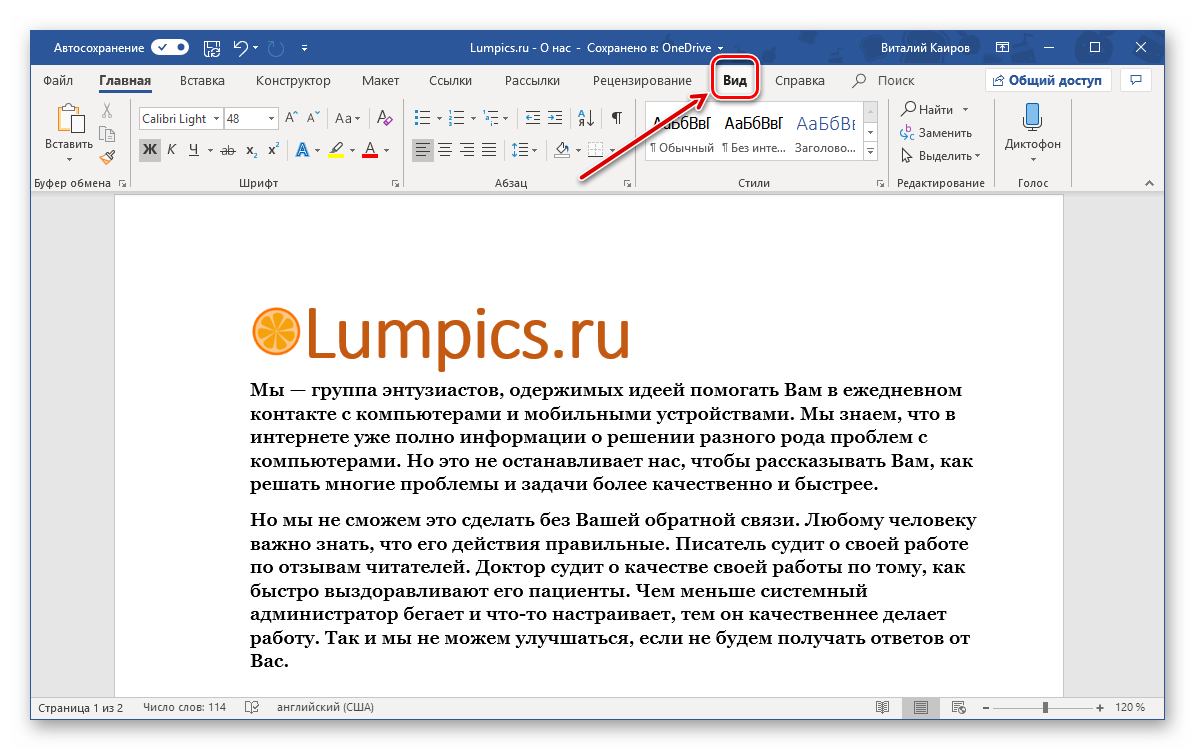The height and width of the screenshot is (750, 1195).
Task: Click the font color red A
Action: click(x=370, y=149)
